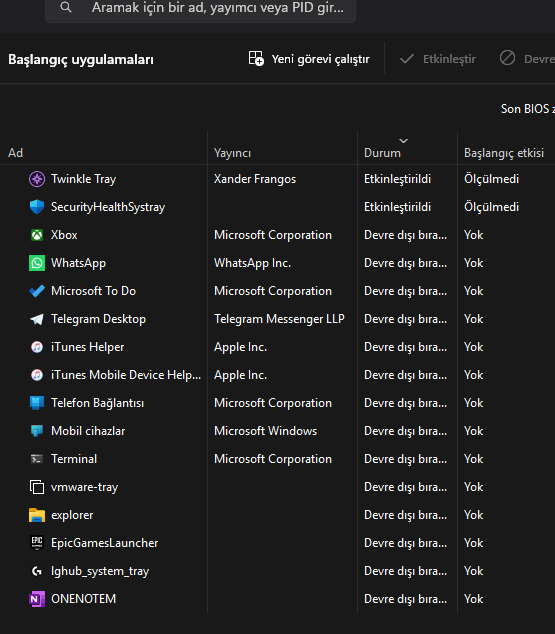
Task: Click WhatsApp's Yok startup impact value
Action: (473, 263)
